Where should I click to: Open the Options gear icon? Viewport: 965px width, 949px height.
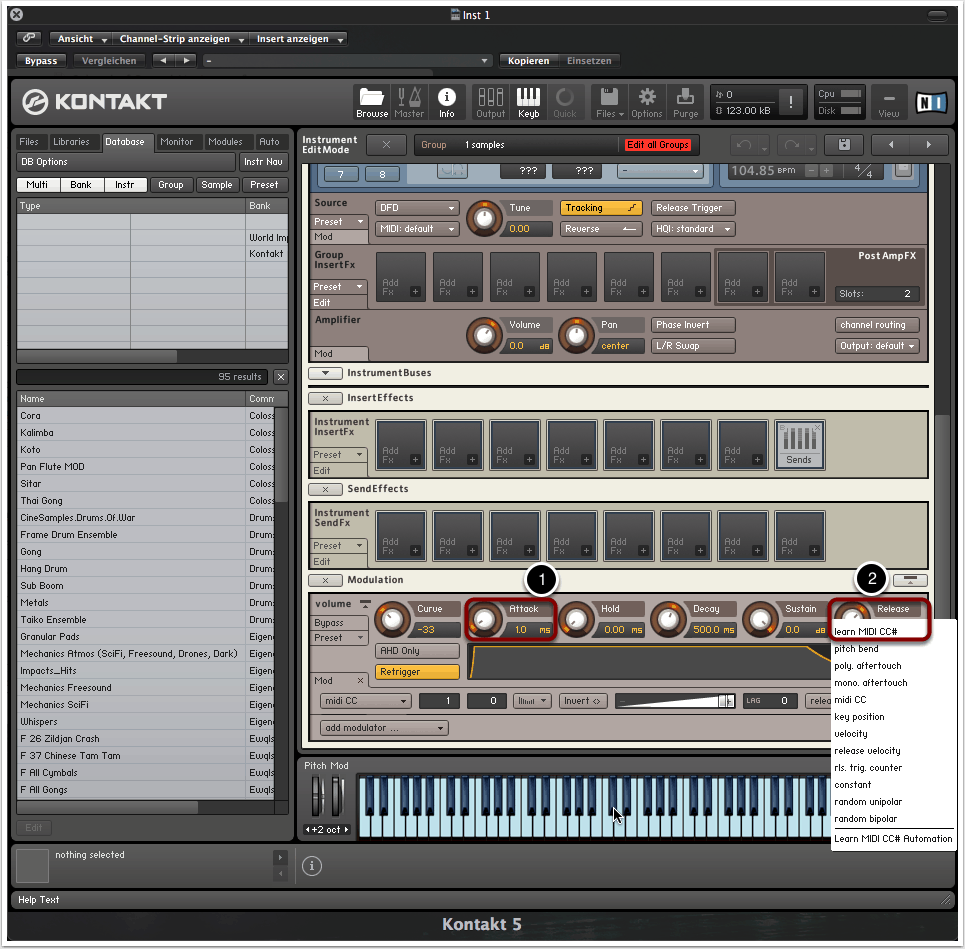pos(646,101)
